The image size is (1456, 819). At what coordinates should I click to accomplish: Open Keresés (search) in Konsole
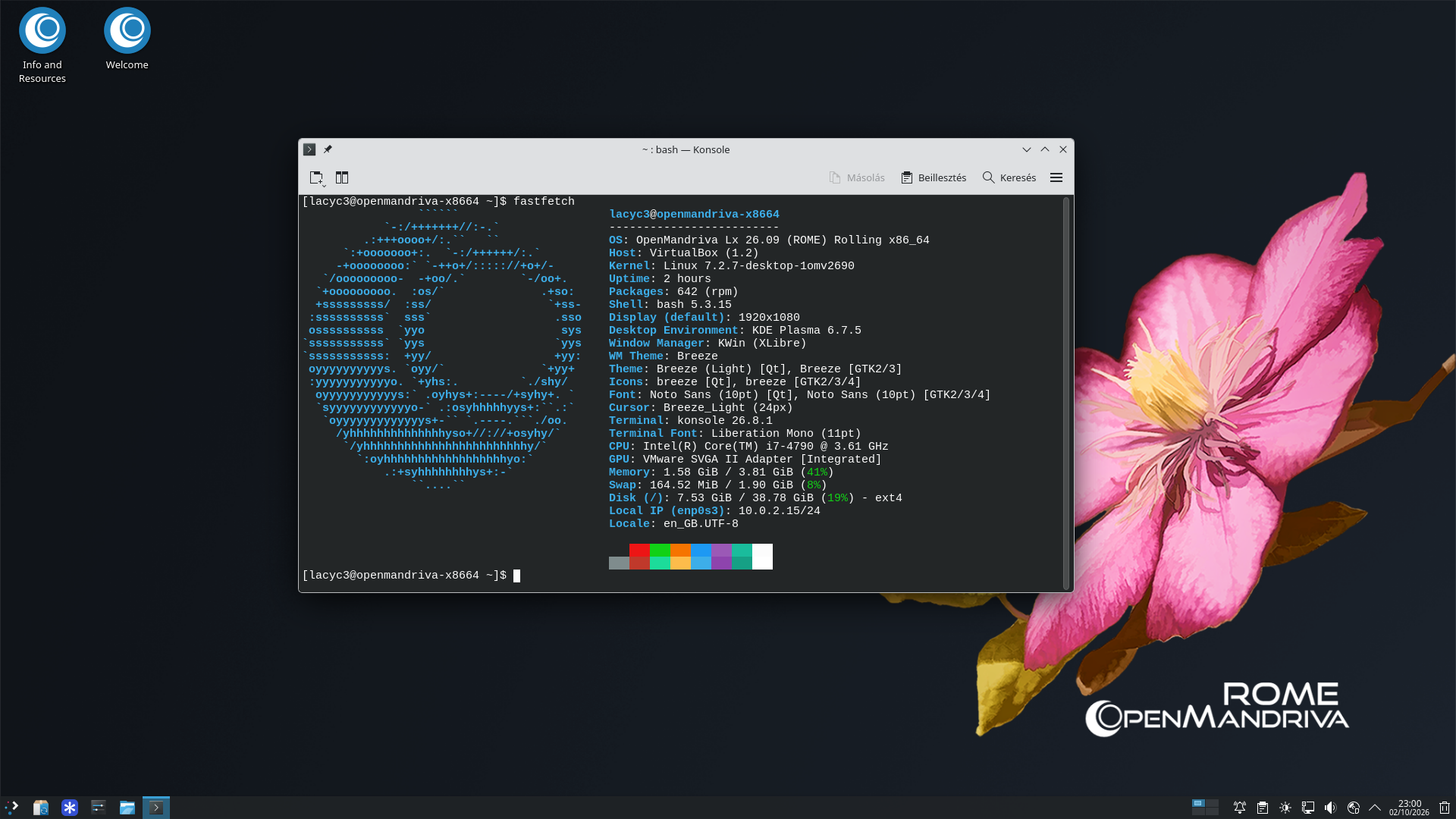[x=1009, y=177]
